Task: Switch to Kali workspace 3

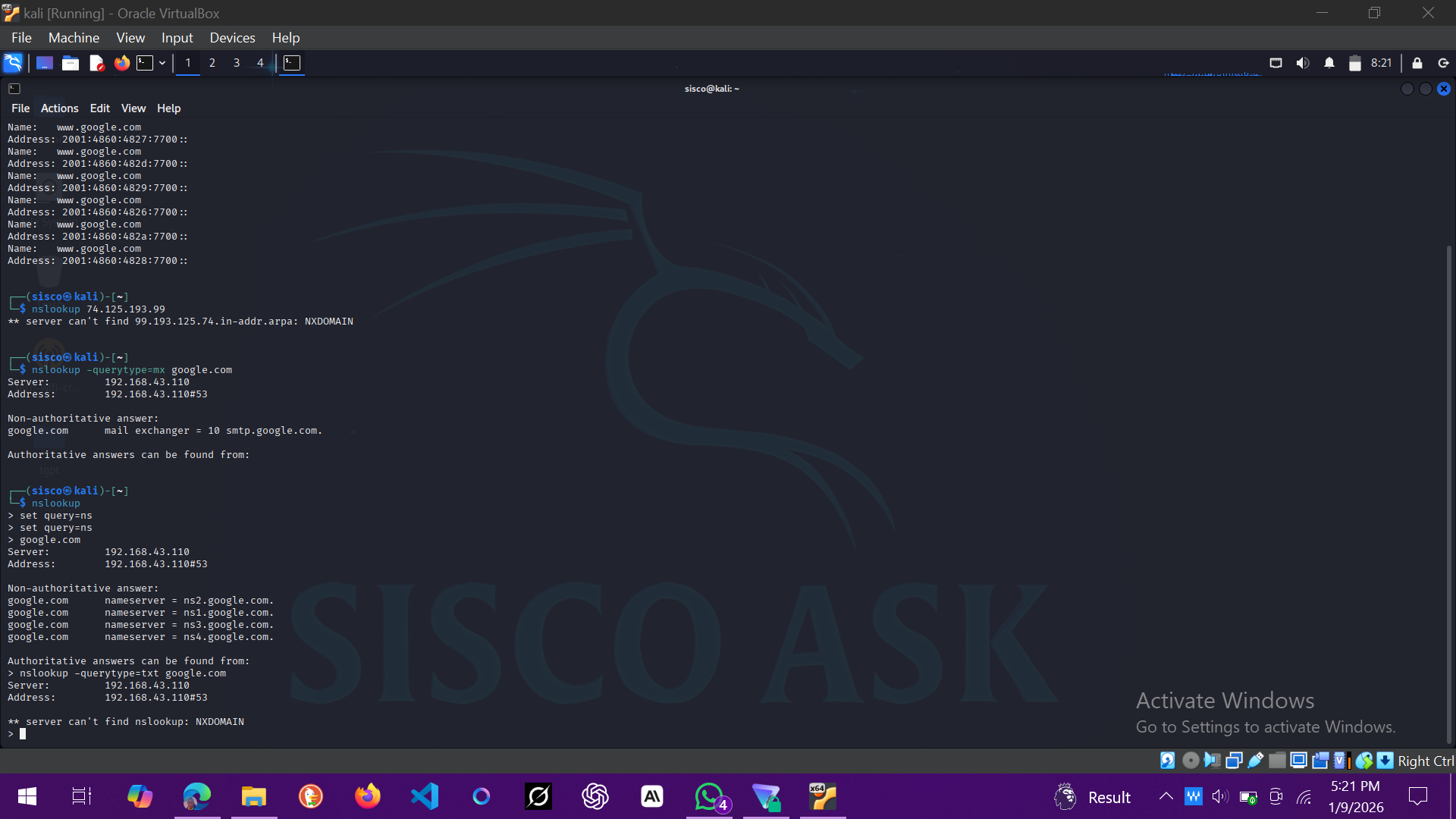Action: (237, 63)
